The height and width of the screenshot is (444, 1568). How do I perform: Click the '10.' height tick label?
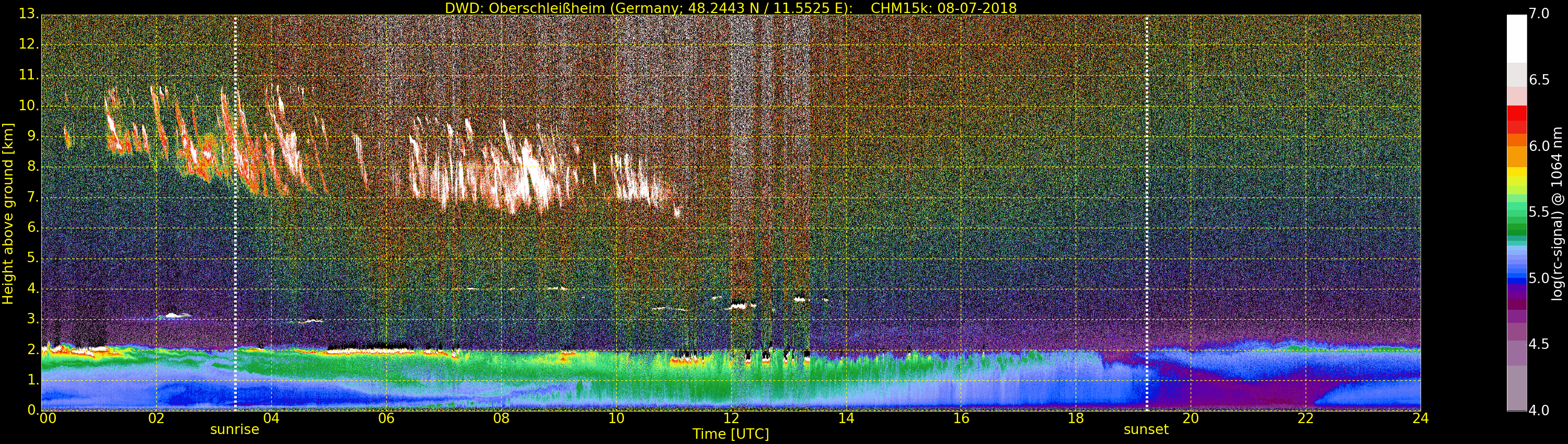pos(29,105)
